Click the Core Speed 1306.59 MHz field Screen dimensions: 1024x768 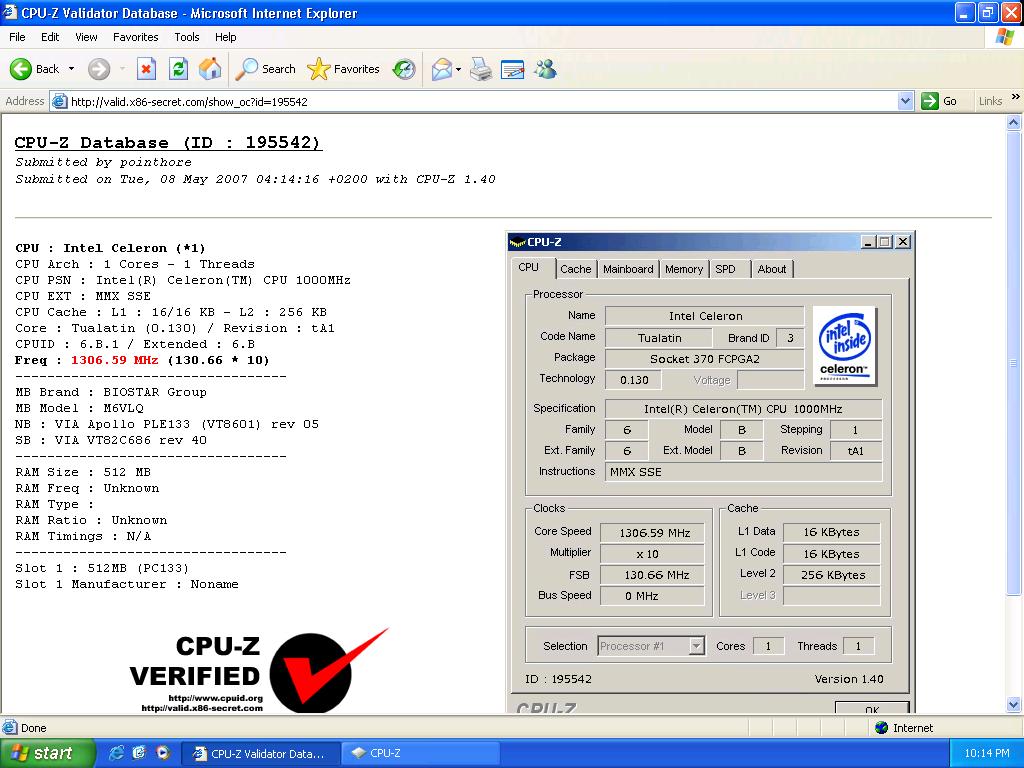pos(654,533)
